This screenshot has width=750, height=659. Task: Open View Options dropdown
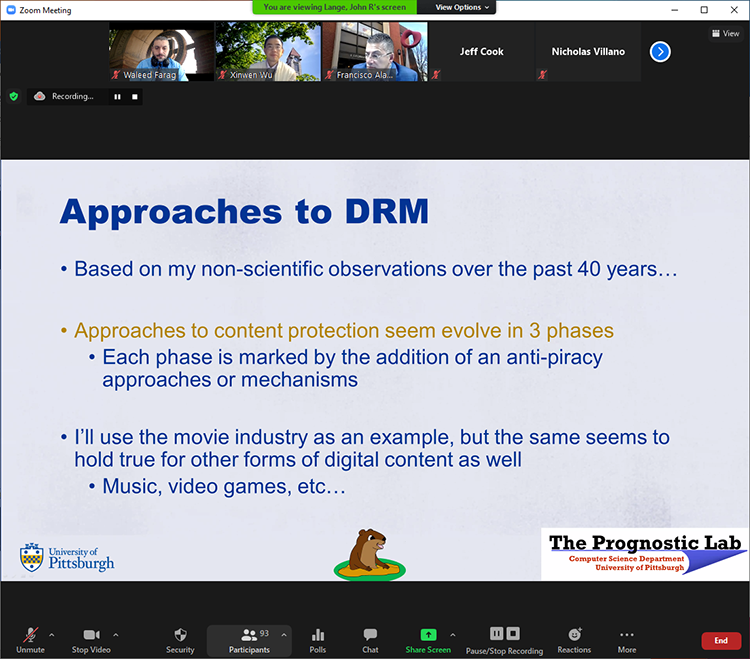[x=462, y=7]
